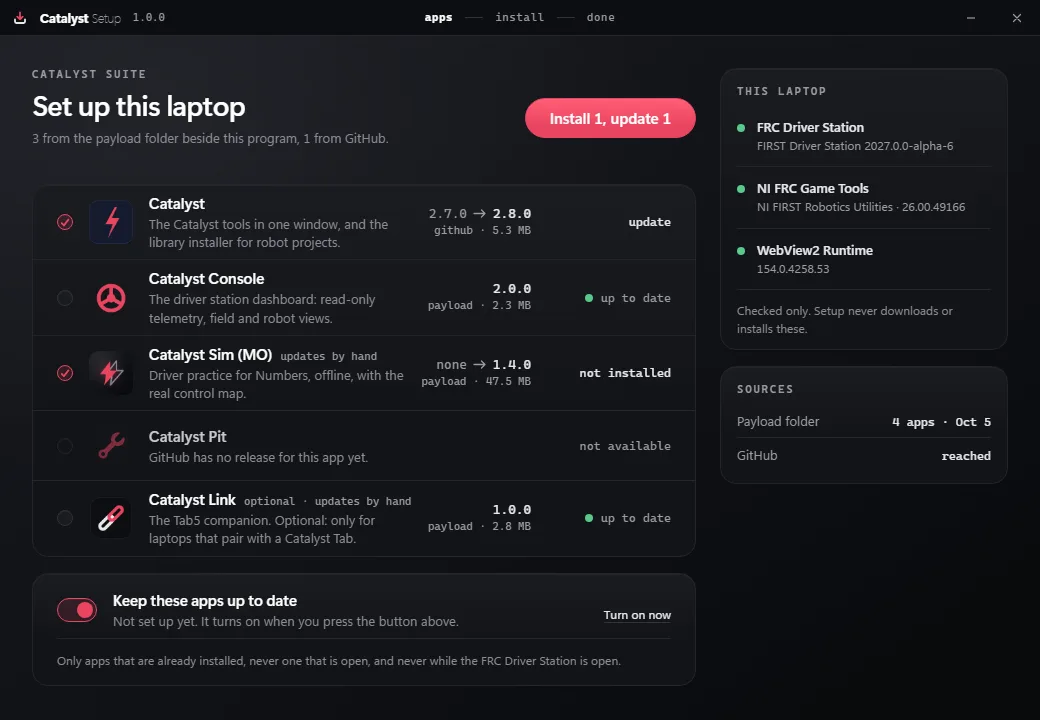Click the 'Payload folder' source row label

point(778,422)
